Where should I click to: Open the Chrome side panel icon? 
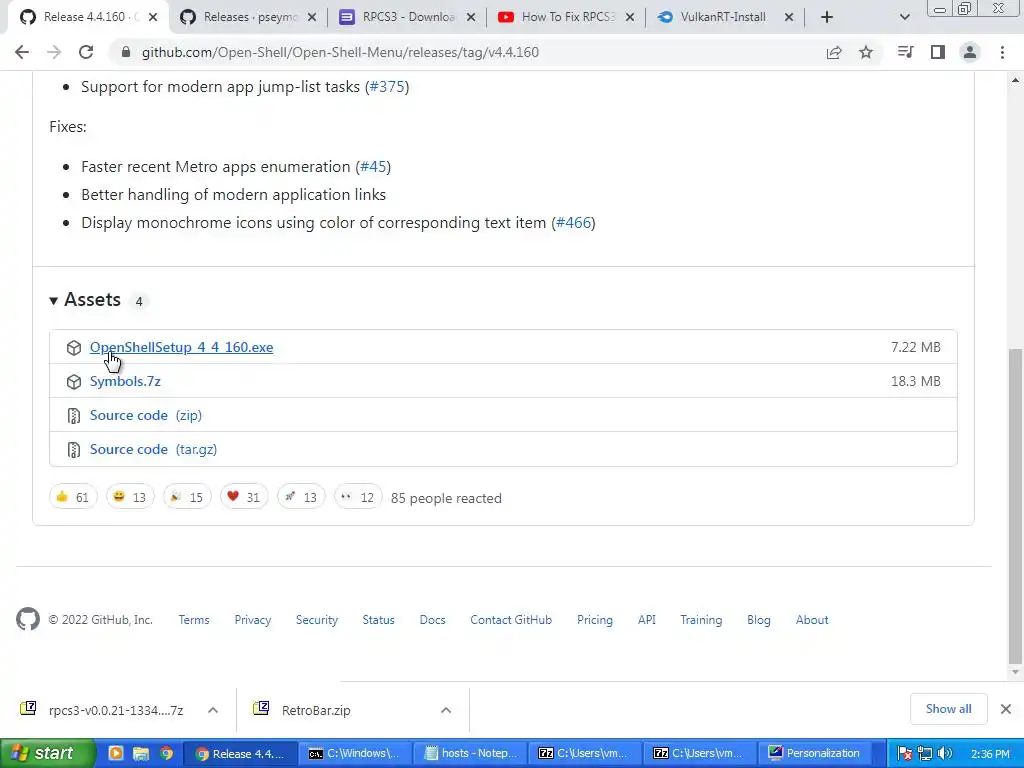[938, 52]
